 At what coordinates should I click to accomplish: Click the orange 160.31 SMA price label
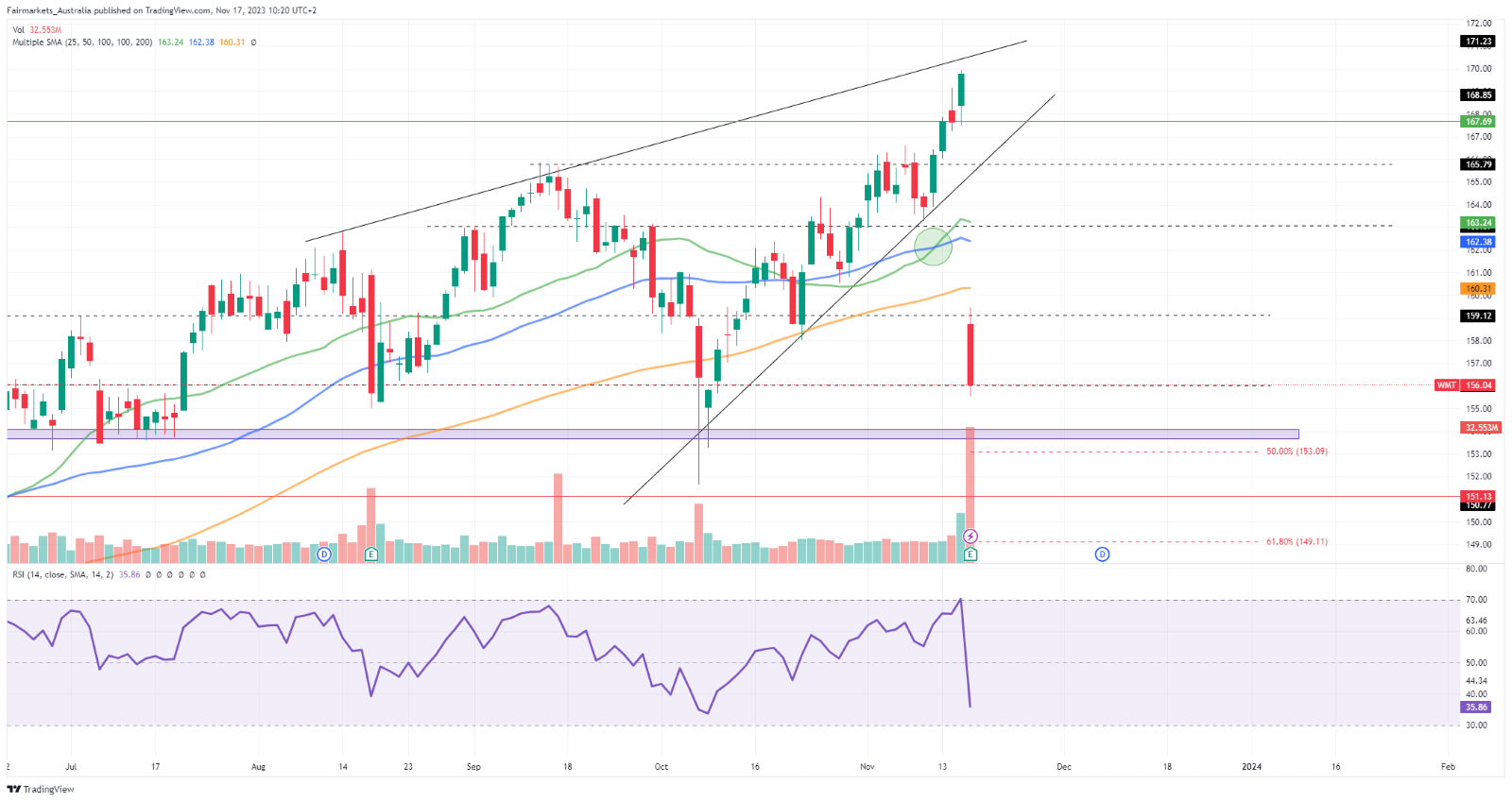[x=1478, y=289]
